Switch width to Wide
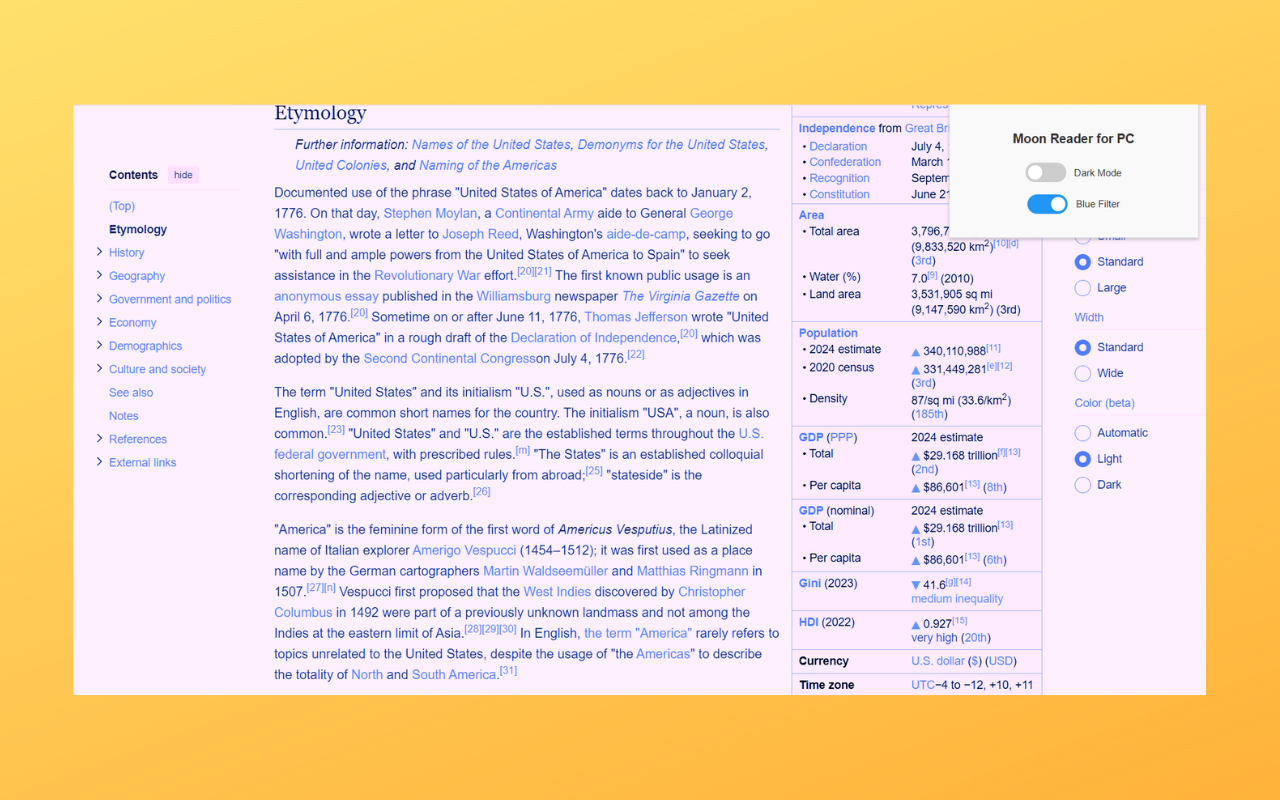Viewport: 1280px width, 800px height. [x=1082, y=373]
